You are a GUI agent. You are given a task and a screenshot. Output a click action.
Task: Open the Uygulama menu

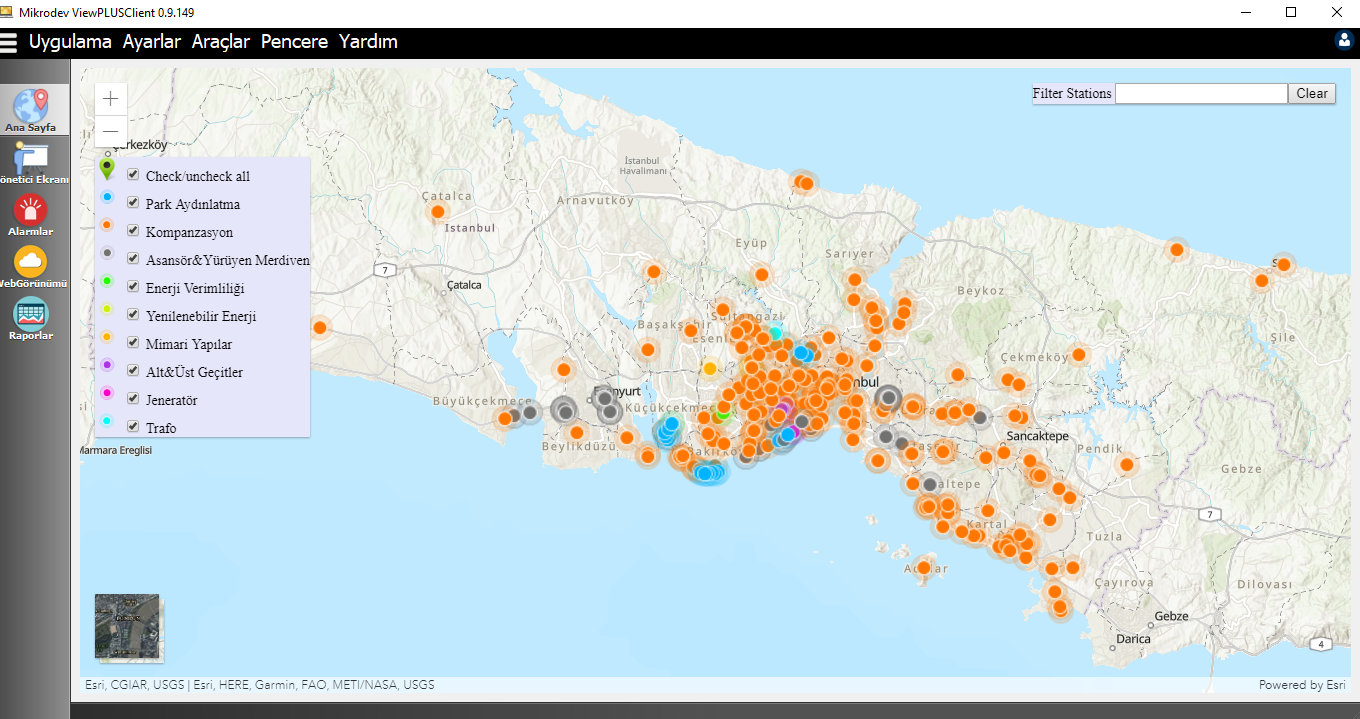point(70,42)
